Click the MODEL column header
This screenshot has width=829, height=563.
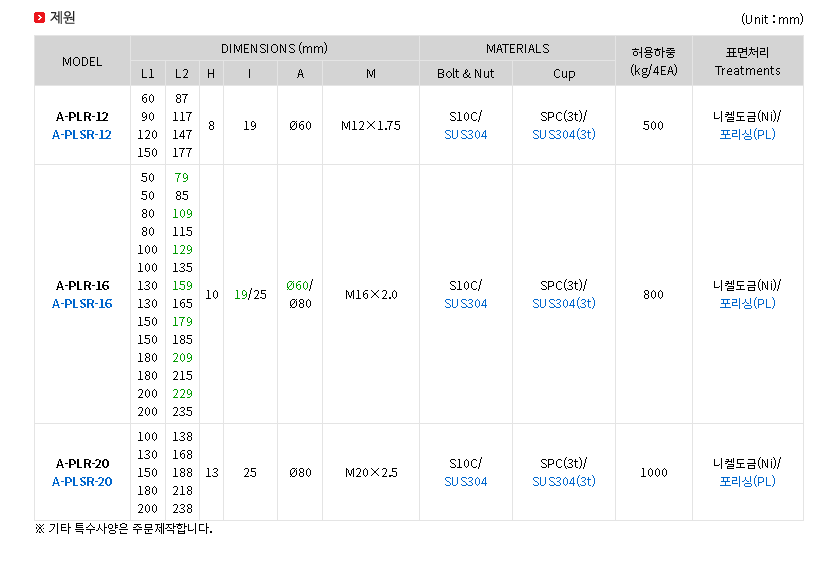coord(82,62)
